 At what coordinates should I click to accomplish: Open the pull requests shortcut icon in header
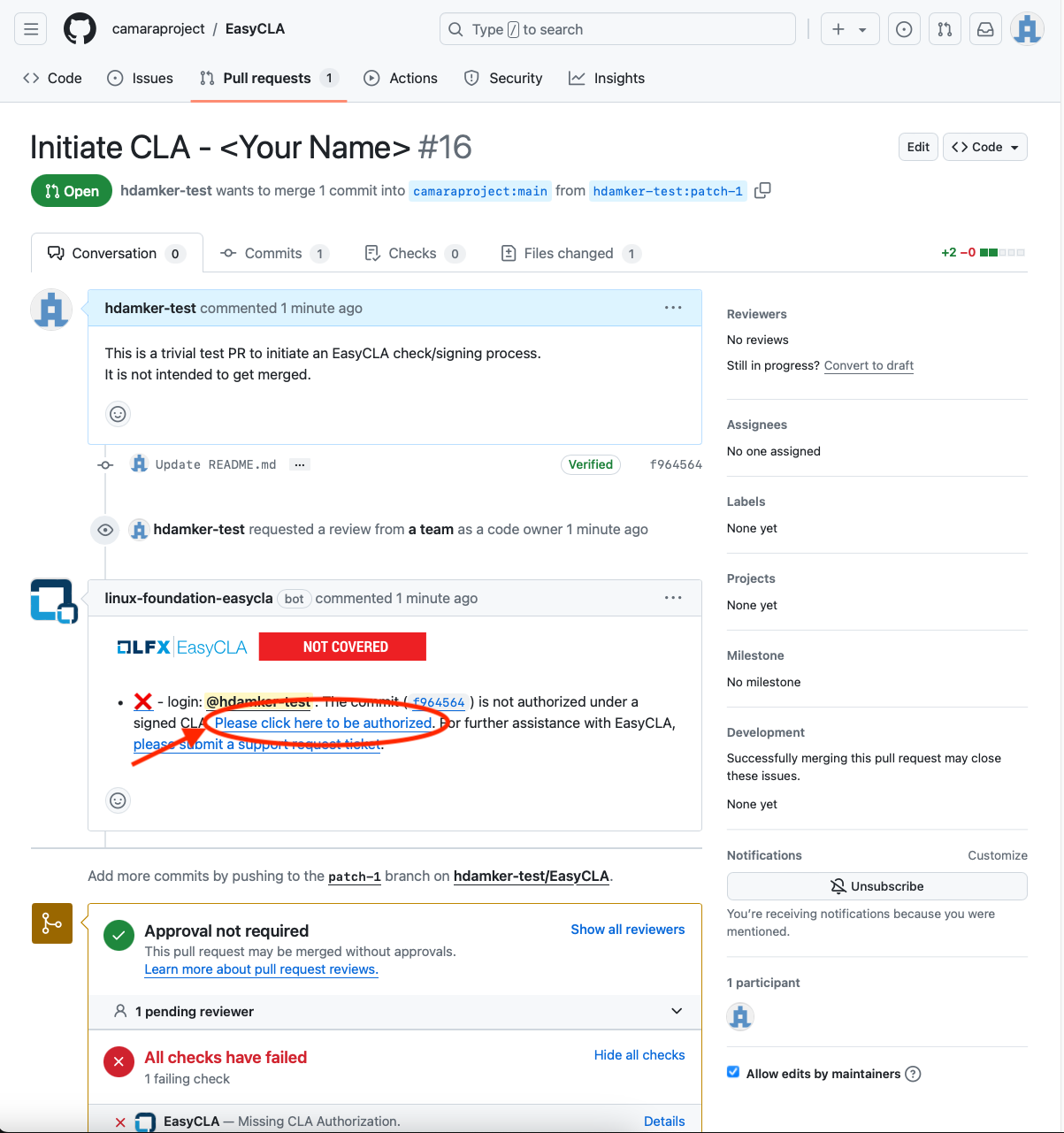[945, 29]
